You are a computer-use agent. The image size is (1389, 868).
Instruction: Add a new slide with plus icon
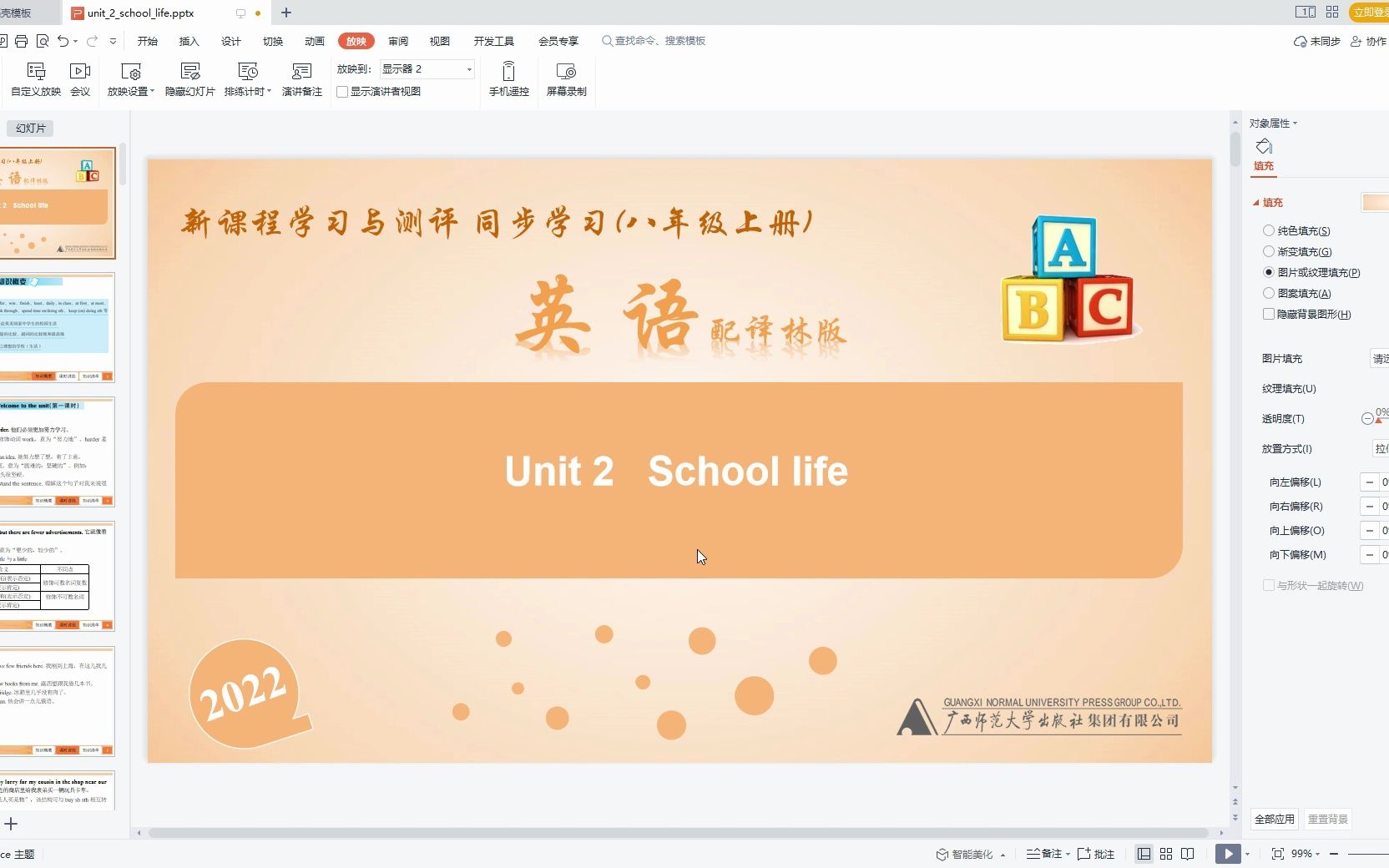(x=11, y=824)
